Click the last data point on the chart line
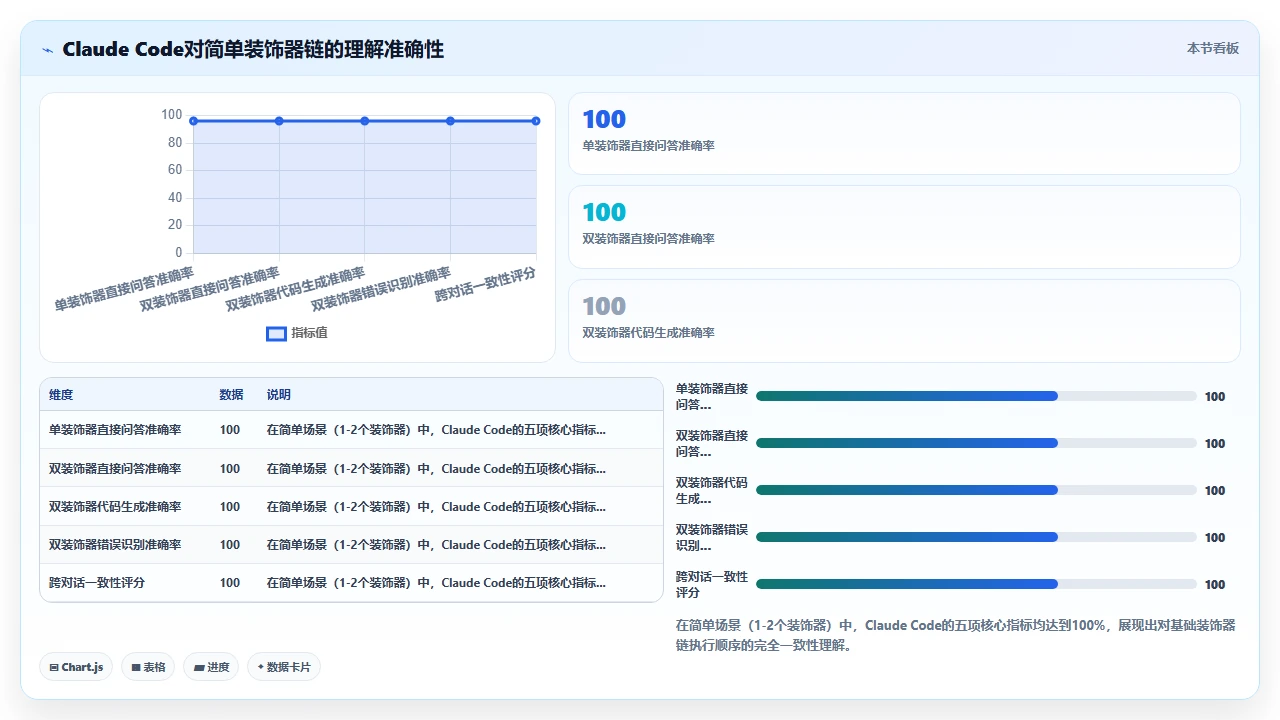 click(536, 121)
